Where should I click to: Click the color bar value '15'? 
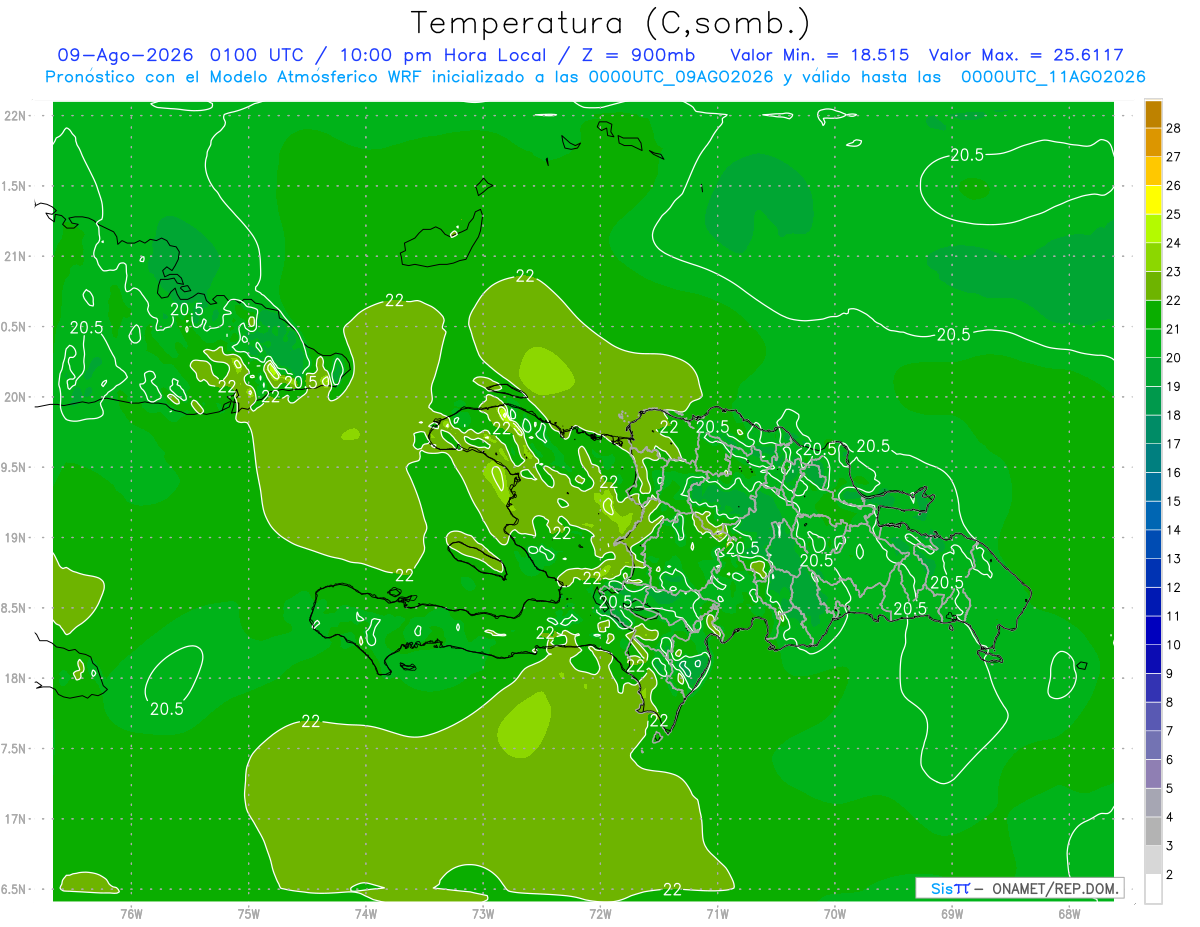point(1174,501)
